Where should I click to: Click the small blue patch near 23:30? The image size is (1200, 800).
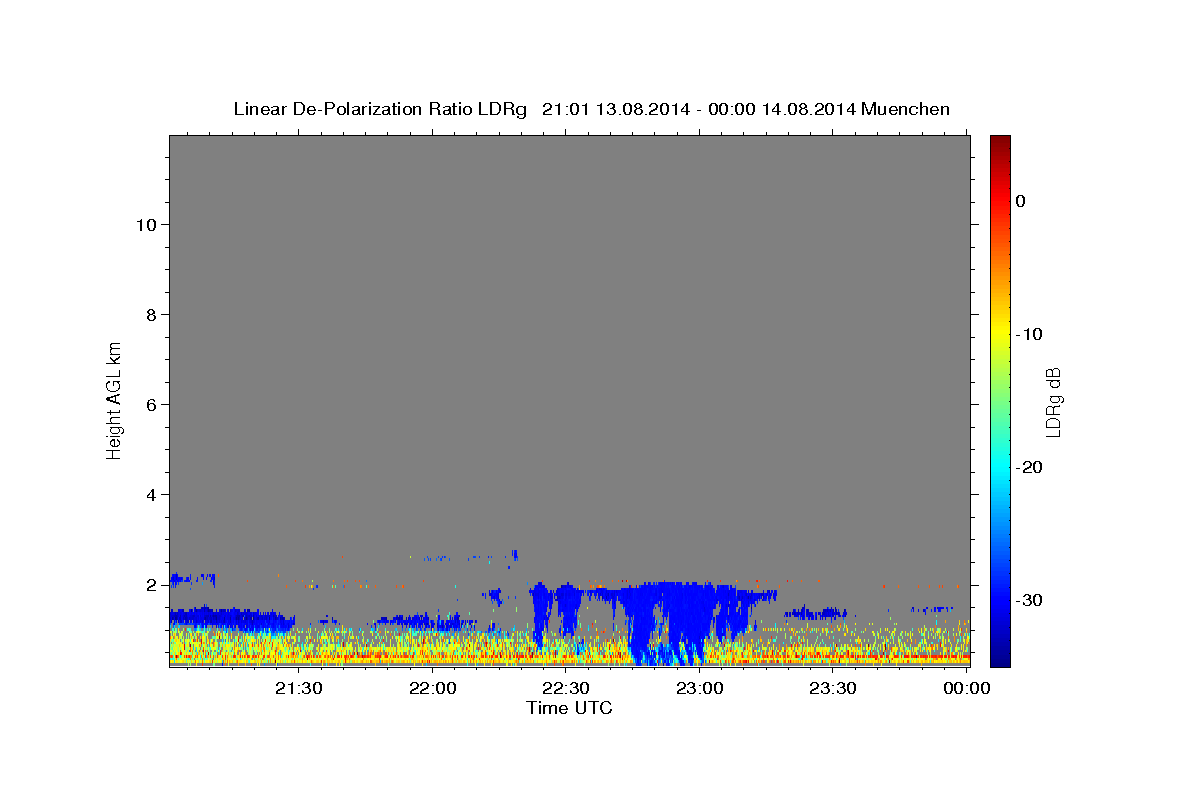[815, 612]
